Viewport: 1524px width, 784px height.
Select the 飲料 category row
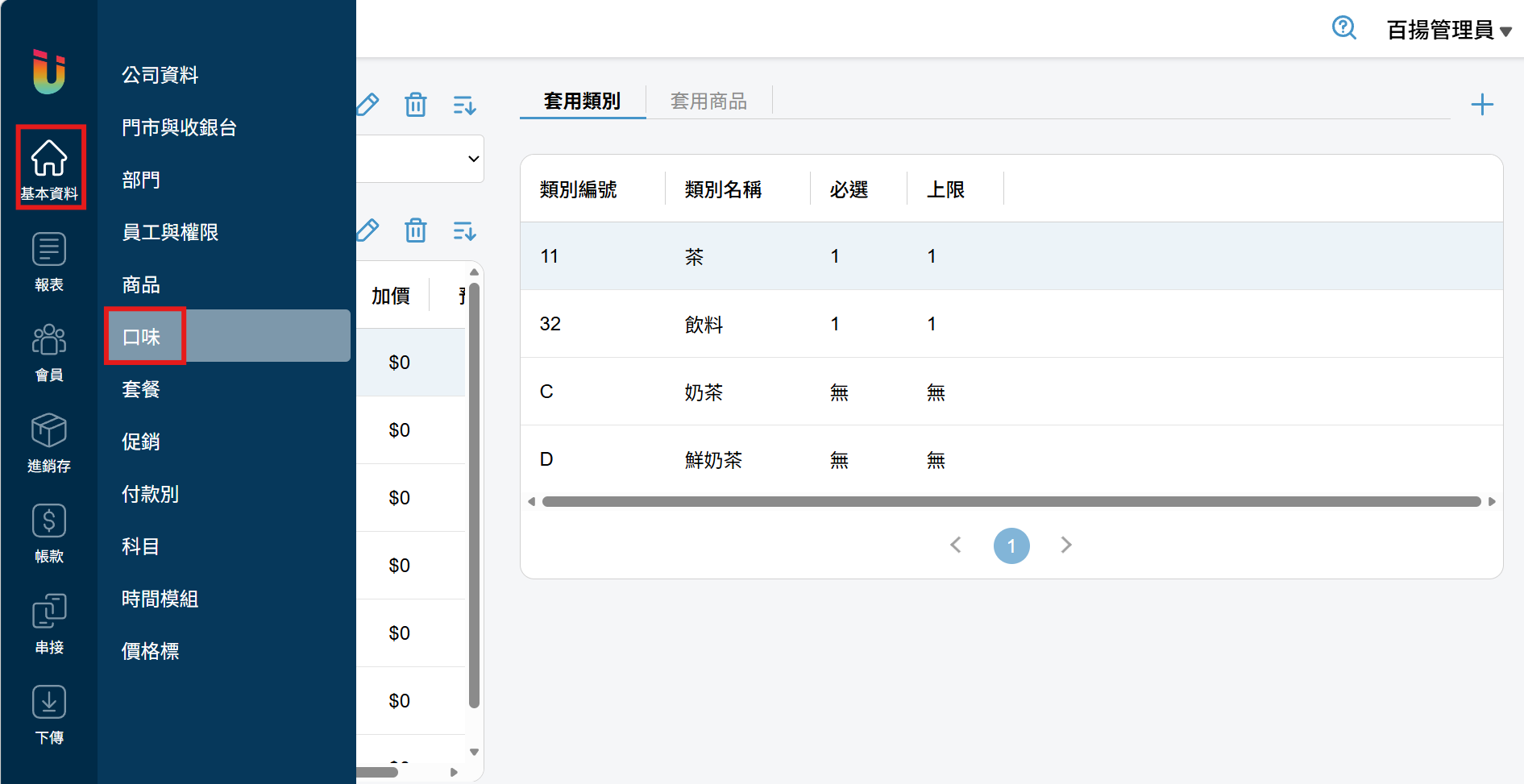point(704,324)
